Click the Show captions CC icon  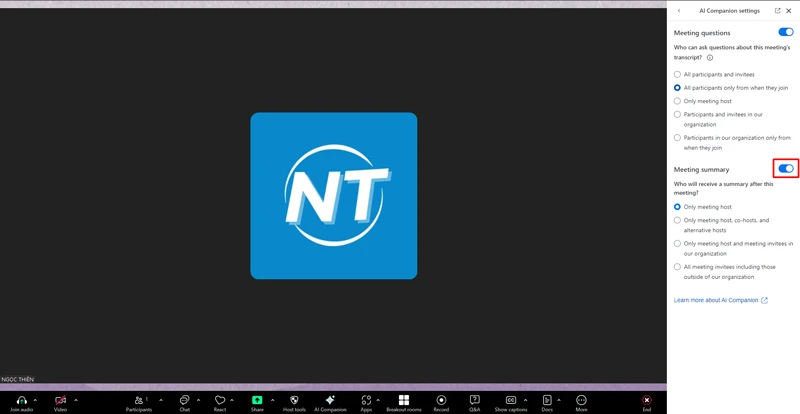click(510, 400)
